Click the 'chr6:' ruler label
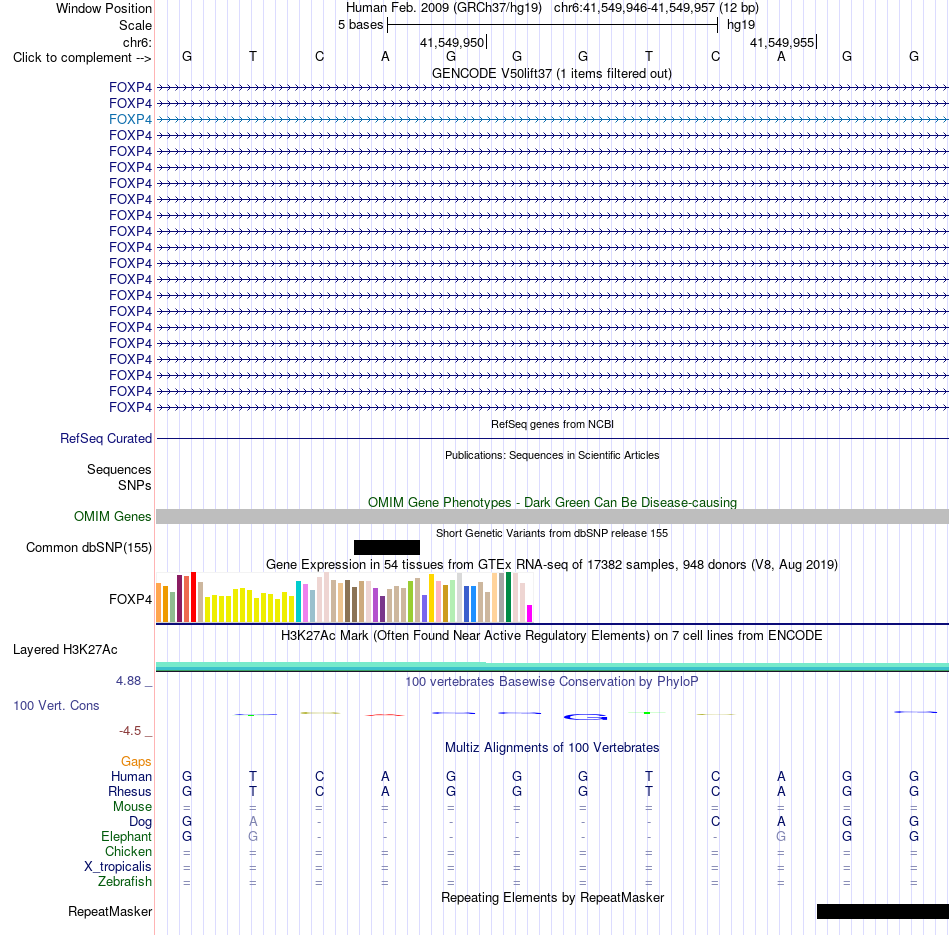Image resolution: width=950 pixels, height=935 pixels. [137, 42]
